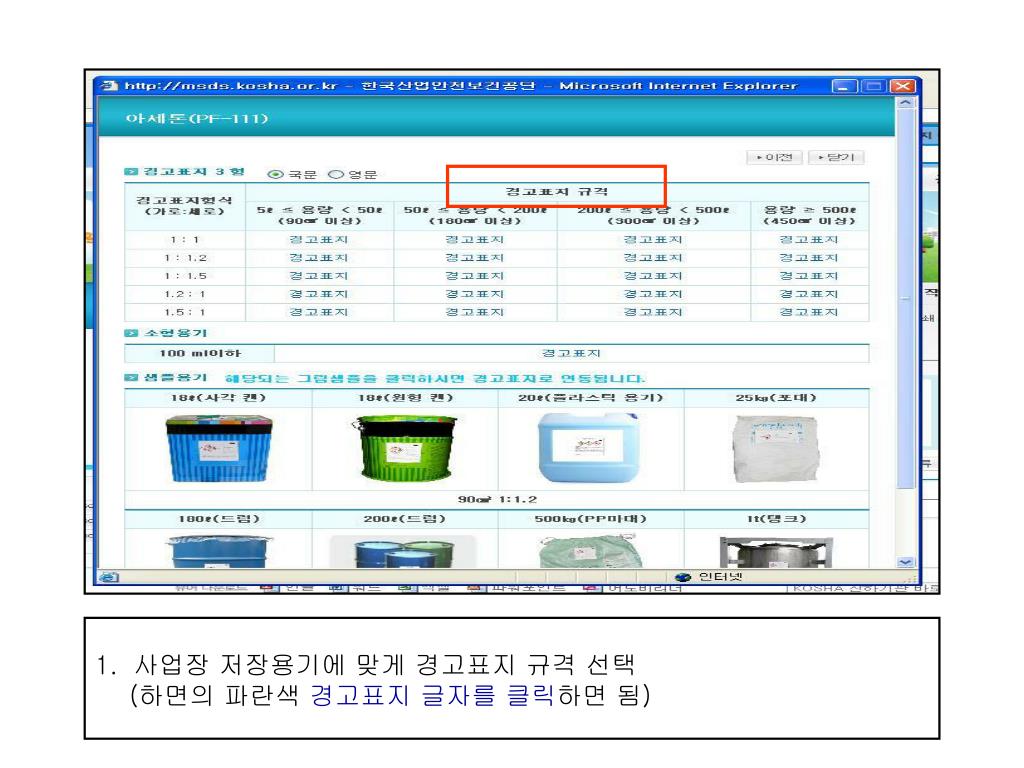Maximize the Internet Explorer popup window

pyautogui.click(x=874, y=86)
